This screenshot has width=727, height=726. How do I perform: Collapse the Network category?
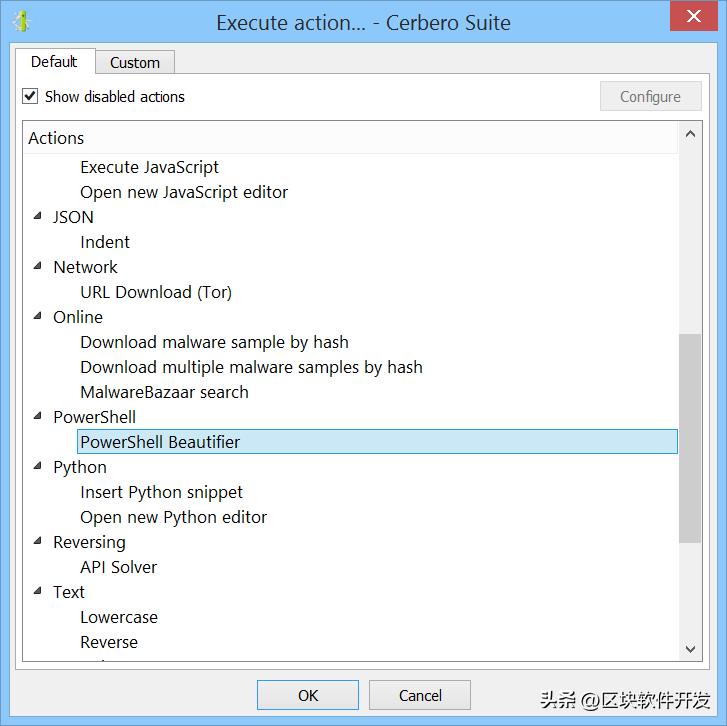(x=38, y=266)
